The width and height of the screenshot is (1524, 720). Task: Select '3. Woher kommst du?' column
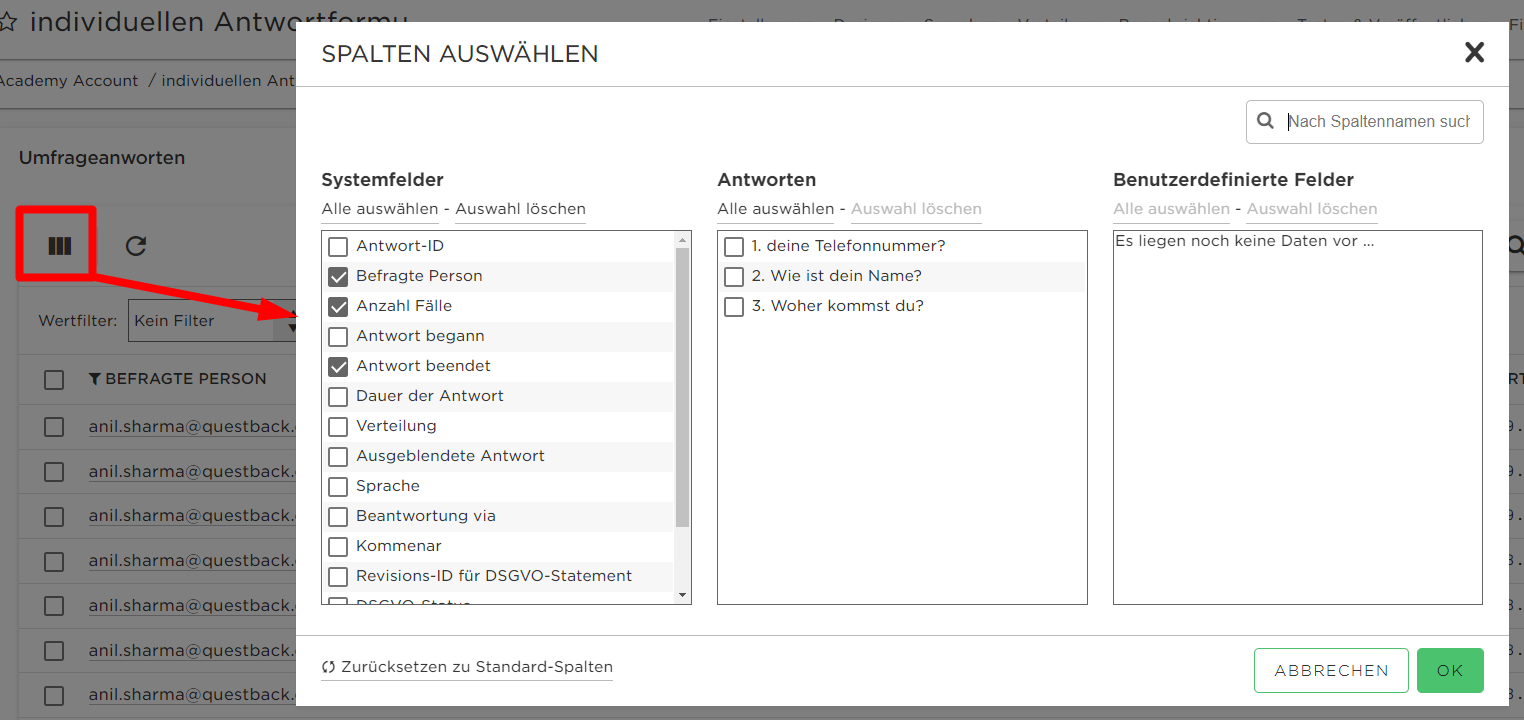pos(734,307)
